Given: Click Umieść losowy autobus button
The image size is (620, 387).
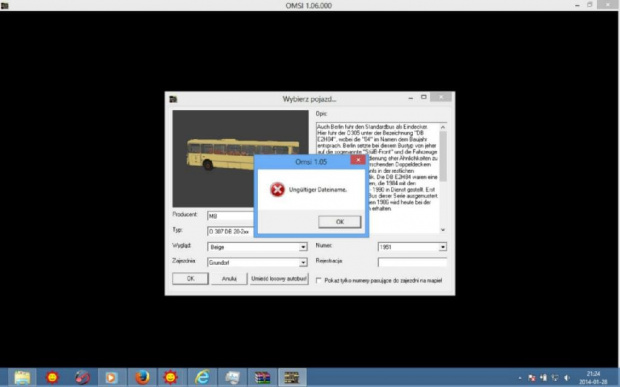Looking at the screenshot, I should [x=279, y=279].
